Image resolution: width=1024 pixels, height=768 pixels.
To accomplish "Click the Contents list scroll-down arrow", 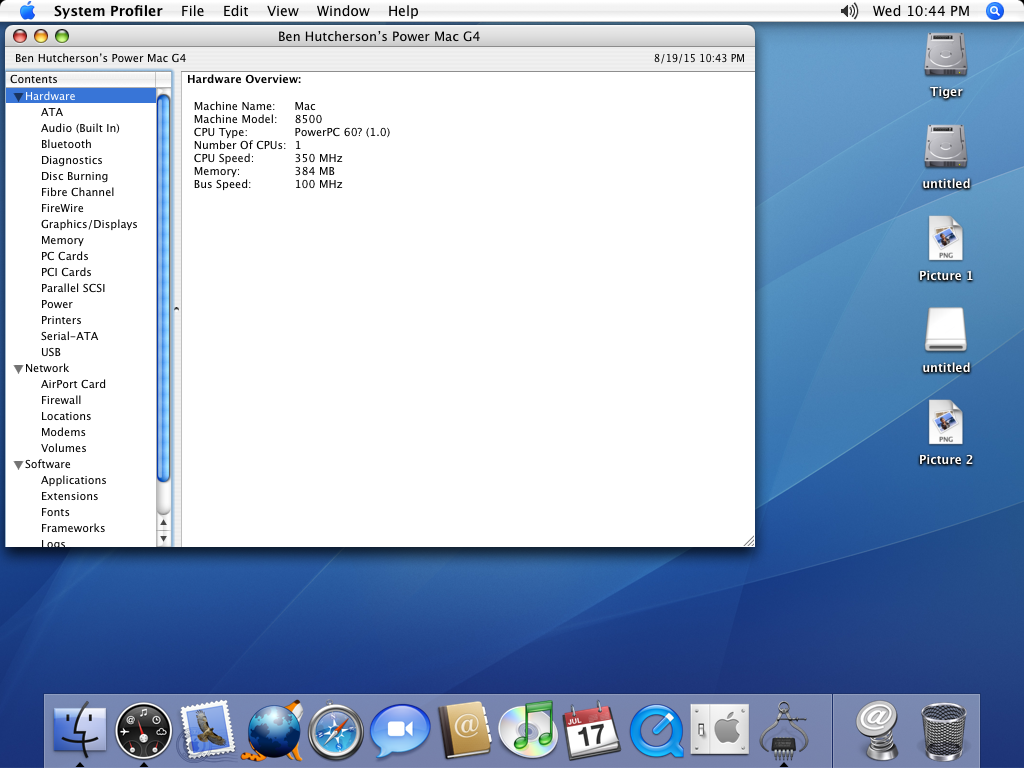I will point(164,538).
